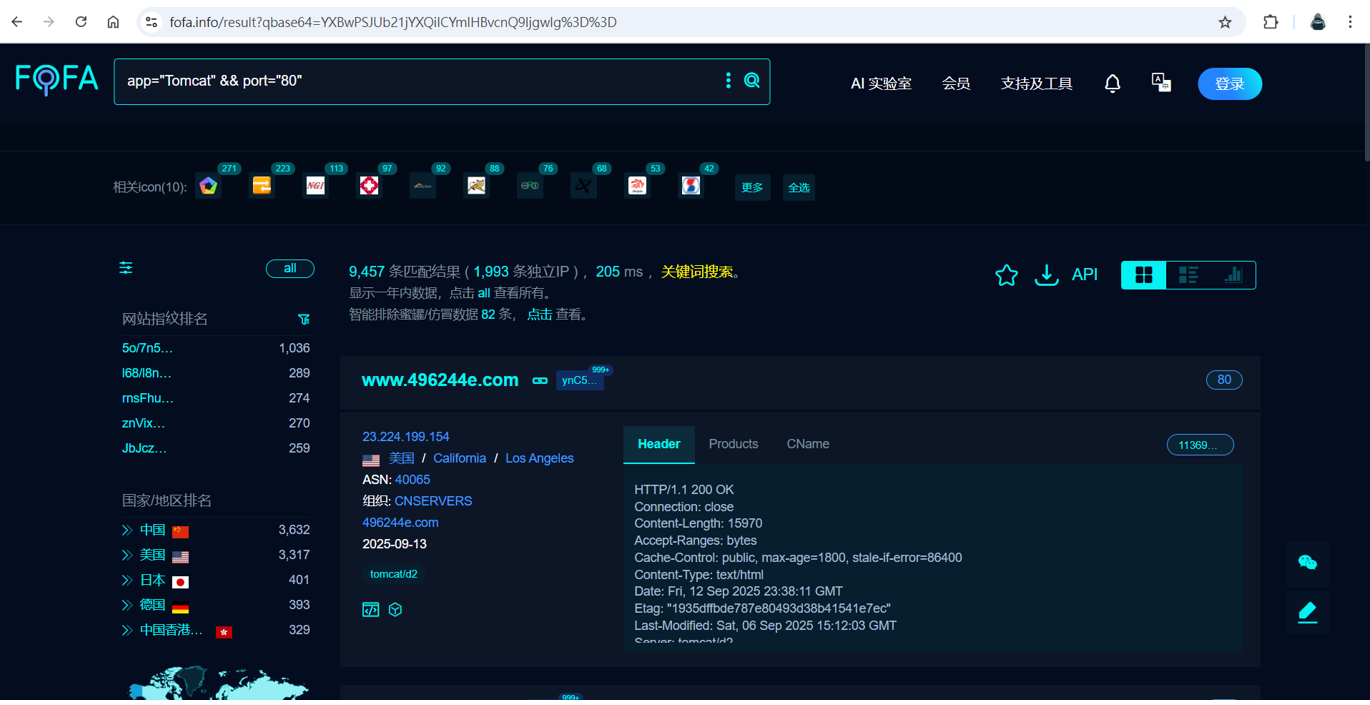The width and height of the screenshot is (1370, 705).
Task: Click the feedback edit pencil icon
Action: click(1307, 612)
